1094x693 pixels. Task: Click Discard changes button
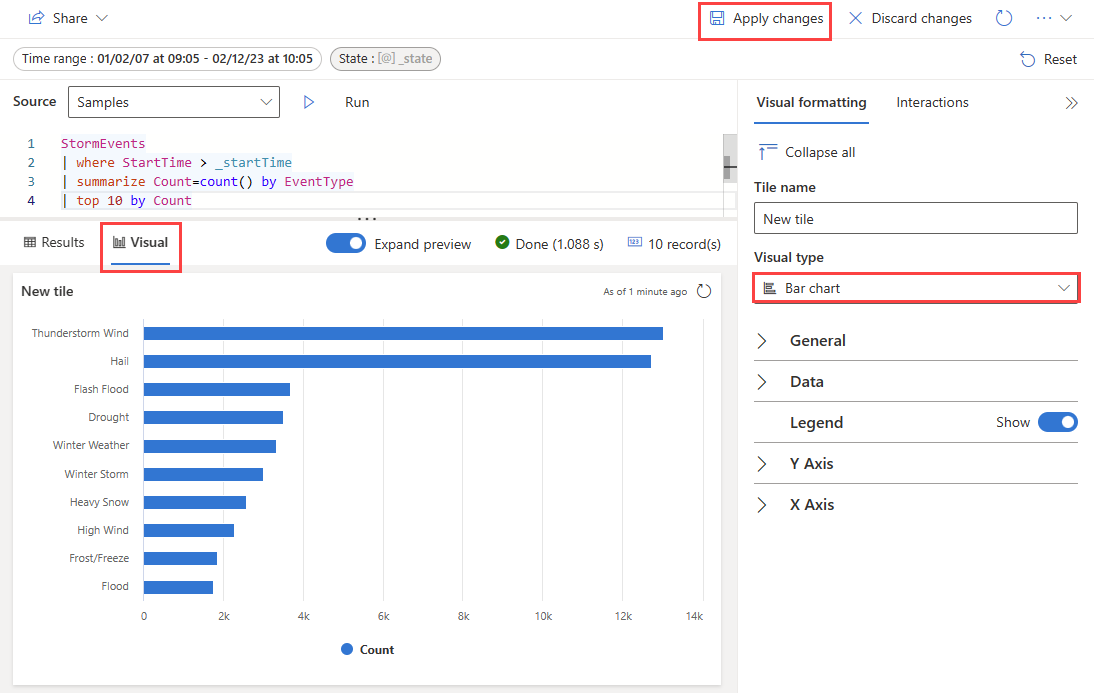(910, 18)
